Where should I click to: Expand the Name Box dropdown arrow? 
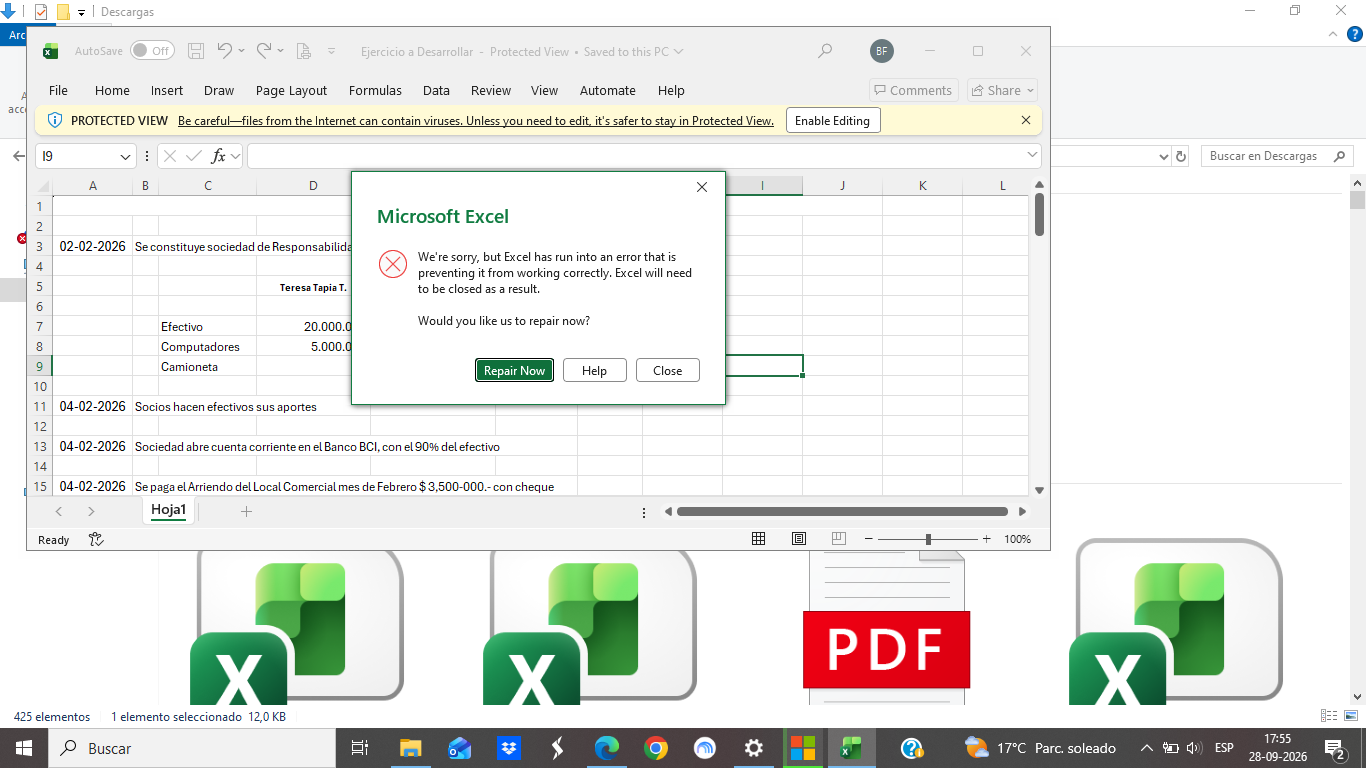[x=126, y=157]
